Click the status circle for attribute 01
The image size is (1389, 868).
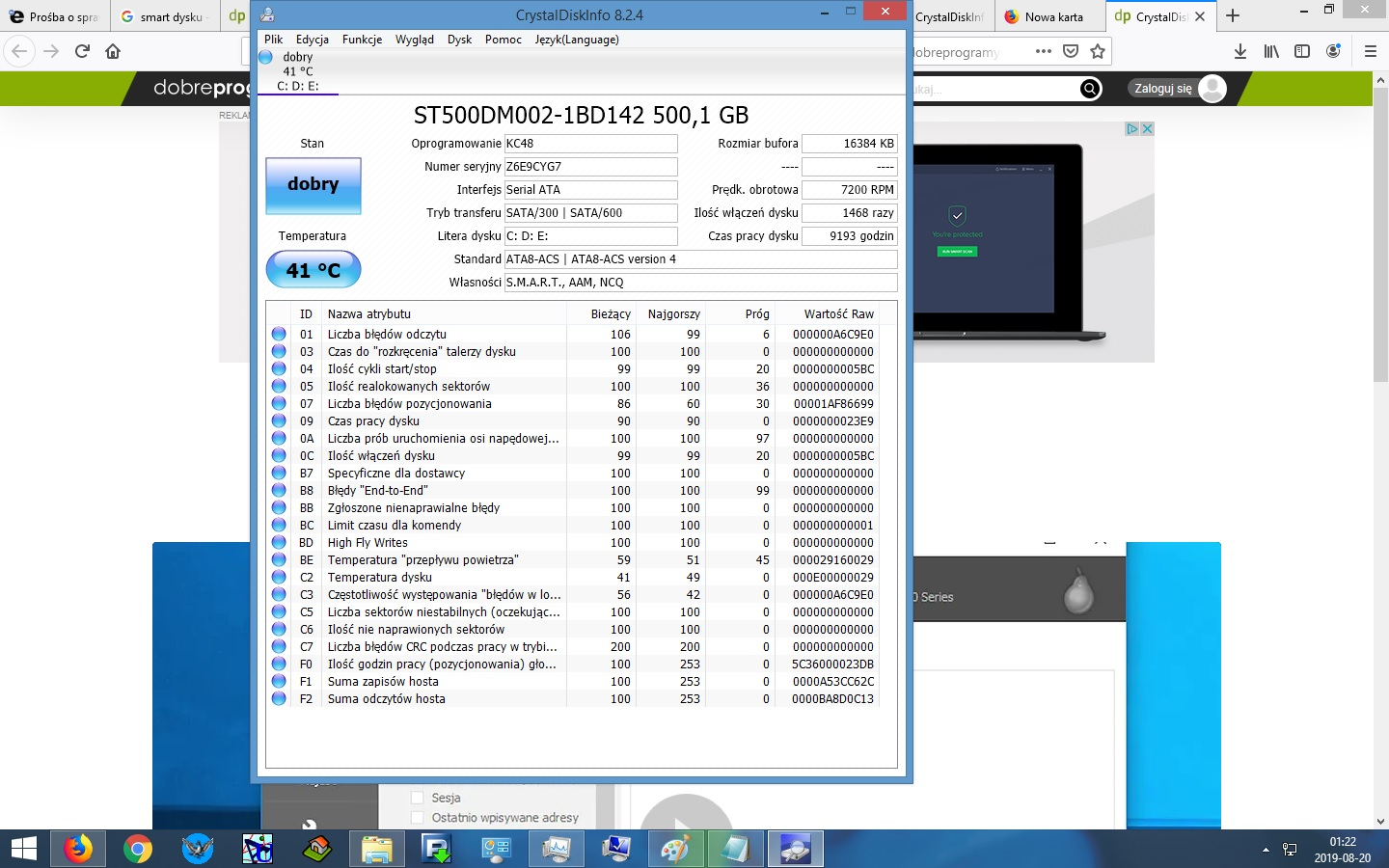279,334
